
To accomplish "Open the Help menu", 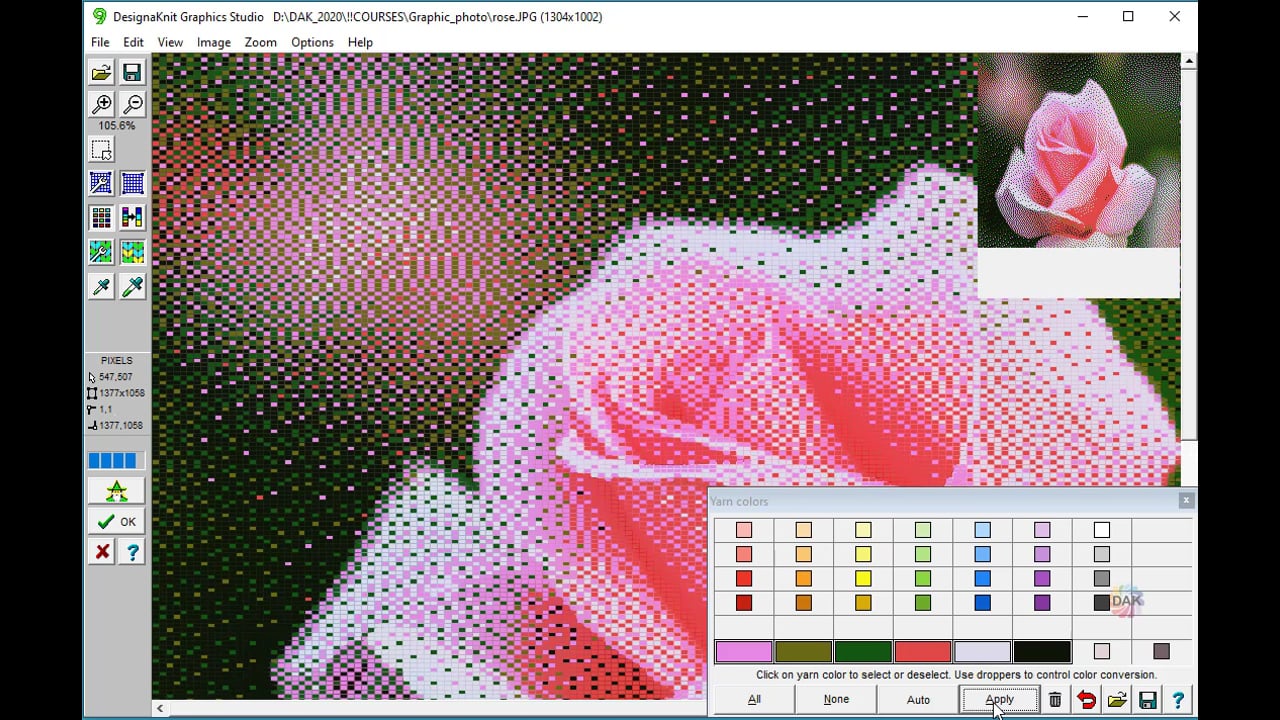I will click(x=360, y=42).
